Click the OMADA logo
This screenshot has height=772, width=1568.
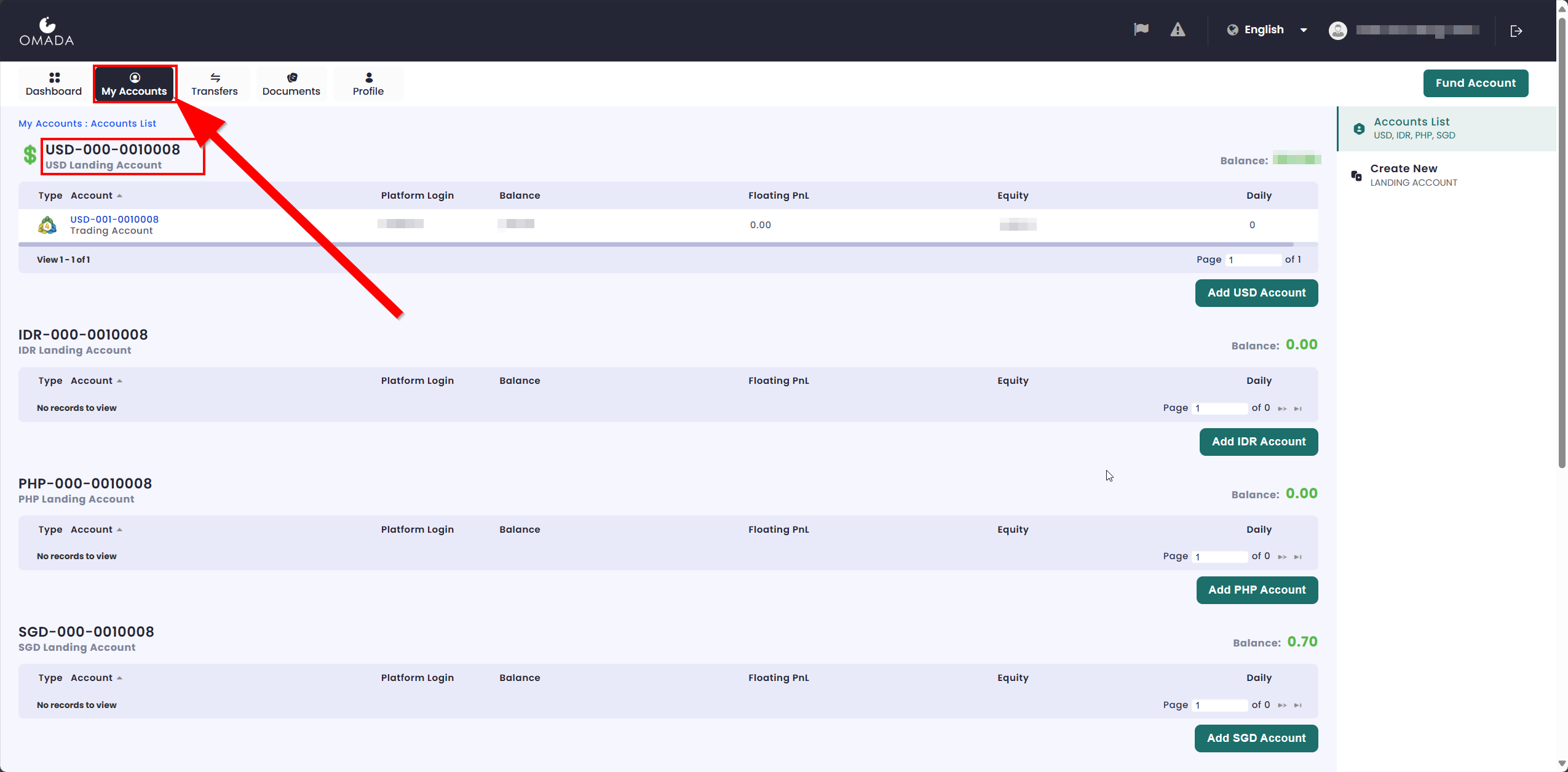point(47,32)
